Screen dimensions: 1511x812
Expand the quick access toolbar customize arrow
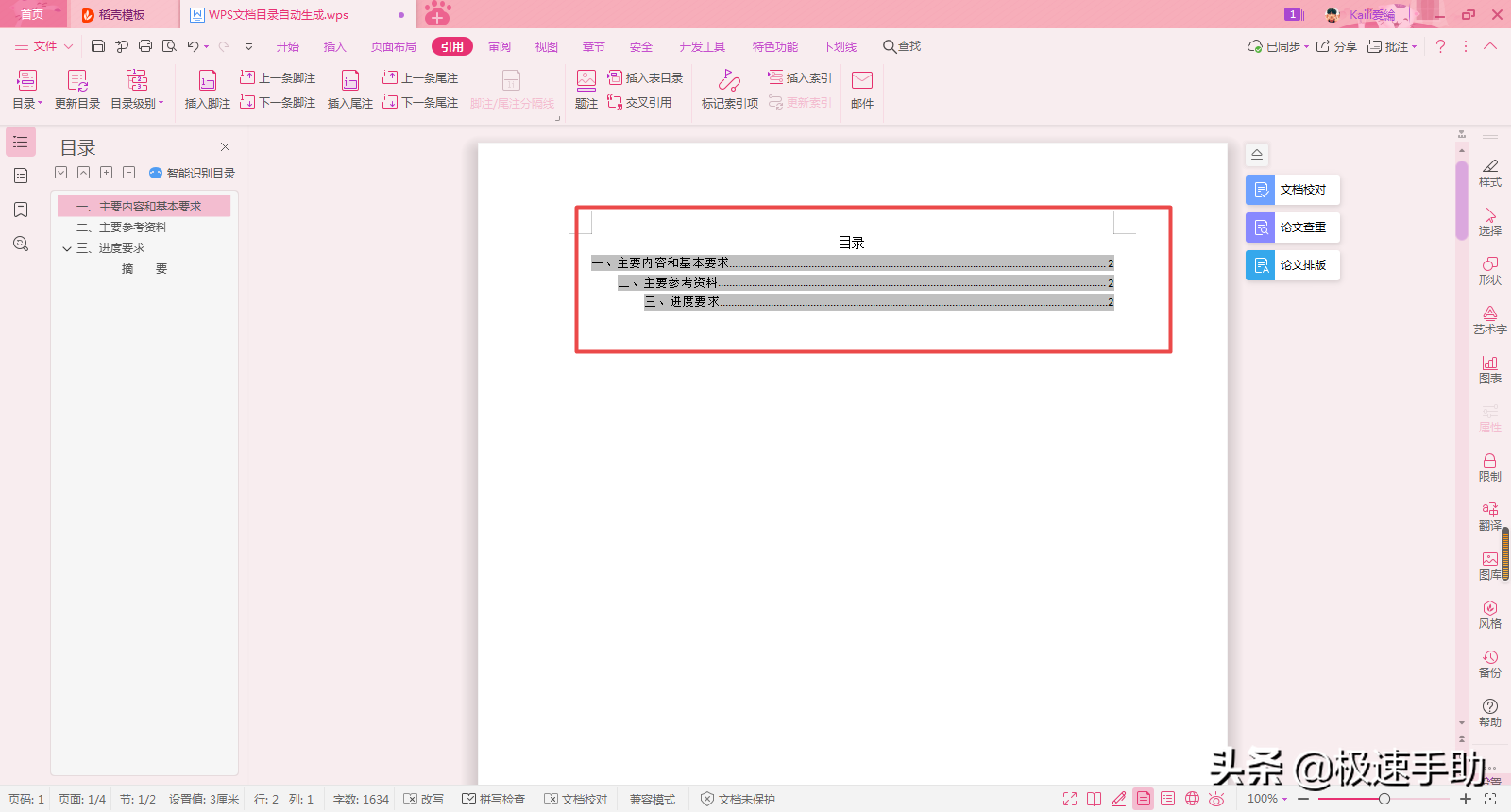248,46
